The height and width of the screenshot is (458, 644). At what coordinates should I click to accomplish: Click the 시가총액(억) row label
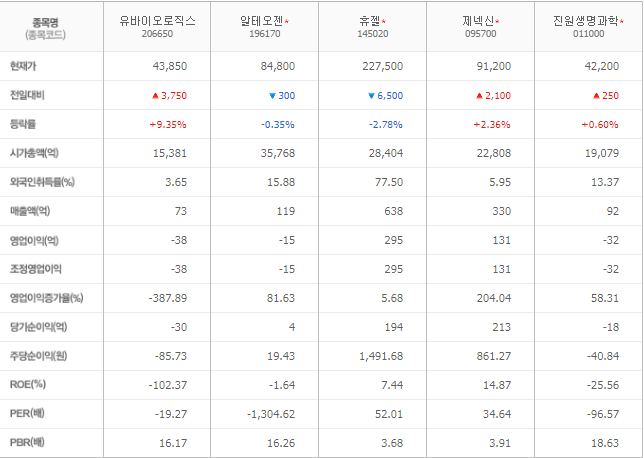click(x=34, y=153)
